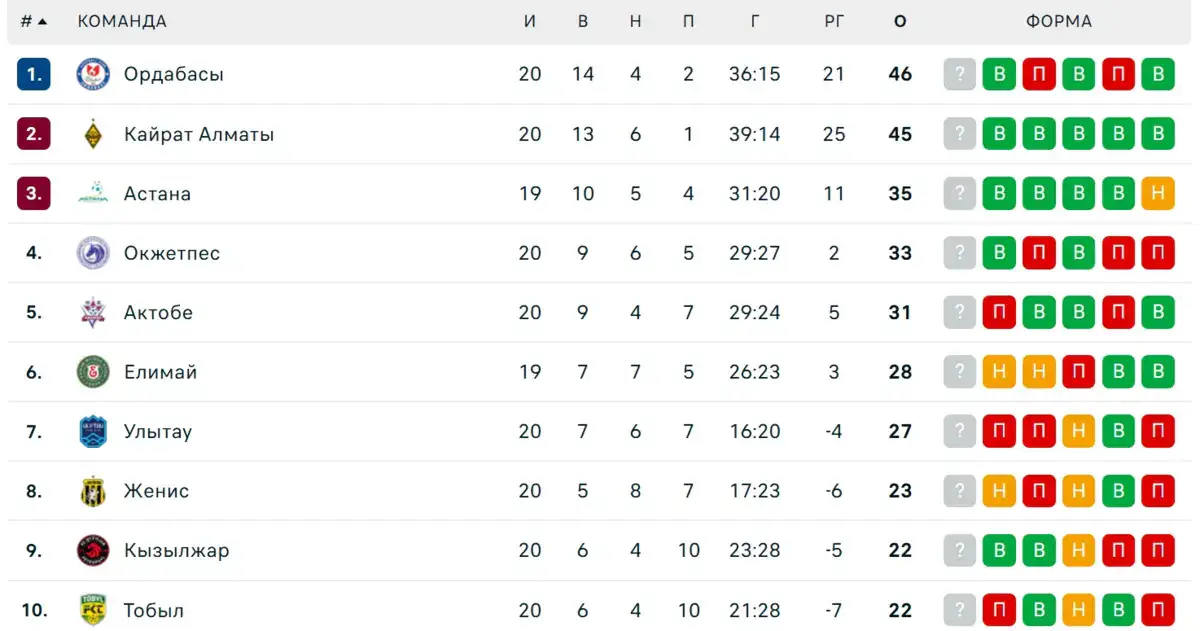This screenshot has width=1200, height=631.
Task: Click Тобыл's first red П form badge
Action: 999,610
